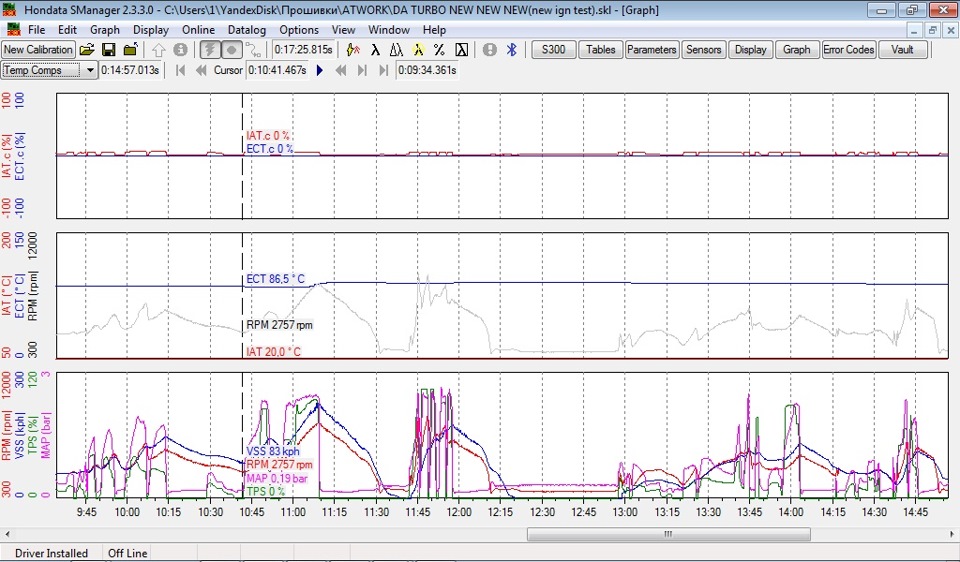960x562 pixels.
Task: Click Off Line status bar text
Action: point(127,553)
